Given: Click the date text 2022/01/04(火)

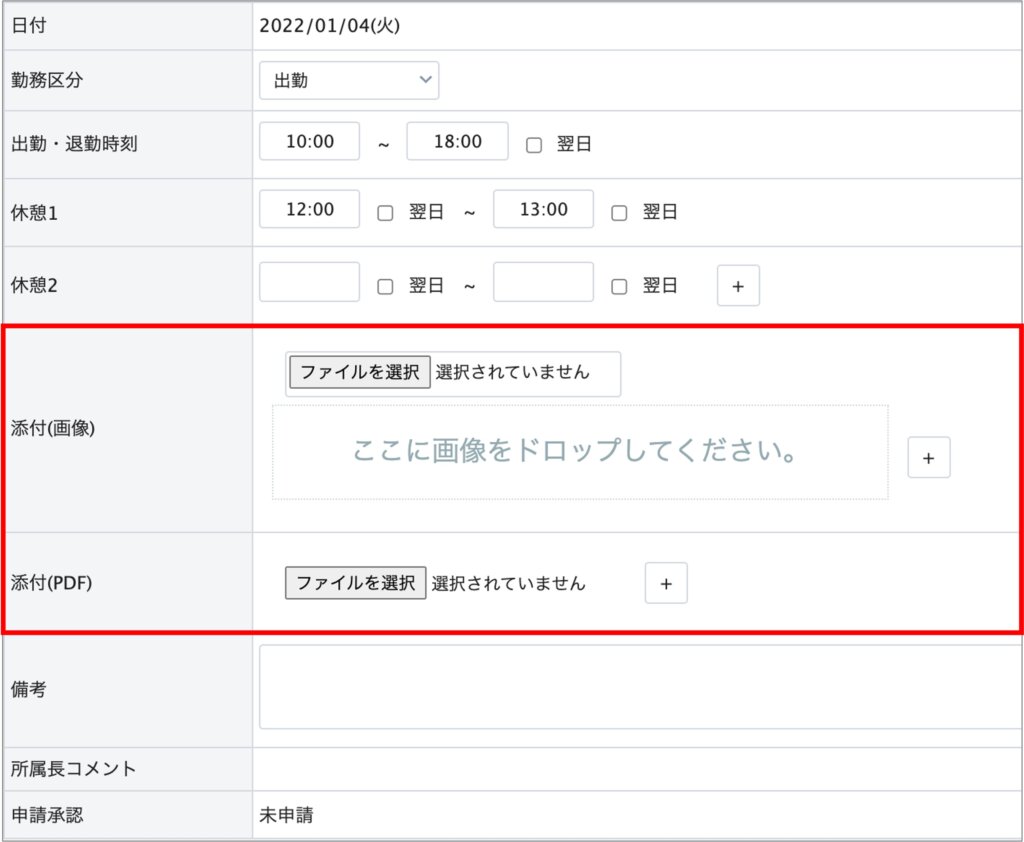Looking at the screenshot, I should (x=329, y=26).
